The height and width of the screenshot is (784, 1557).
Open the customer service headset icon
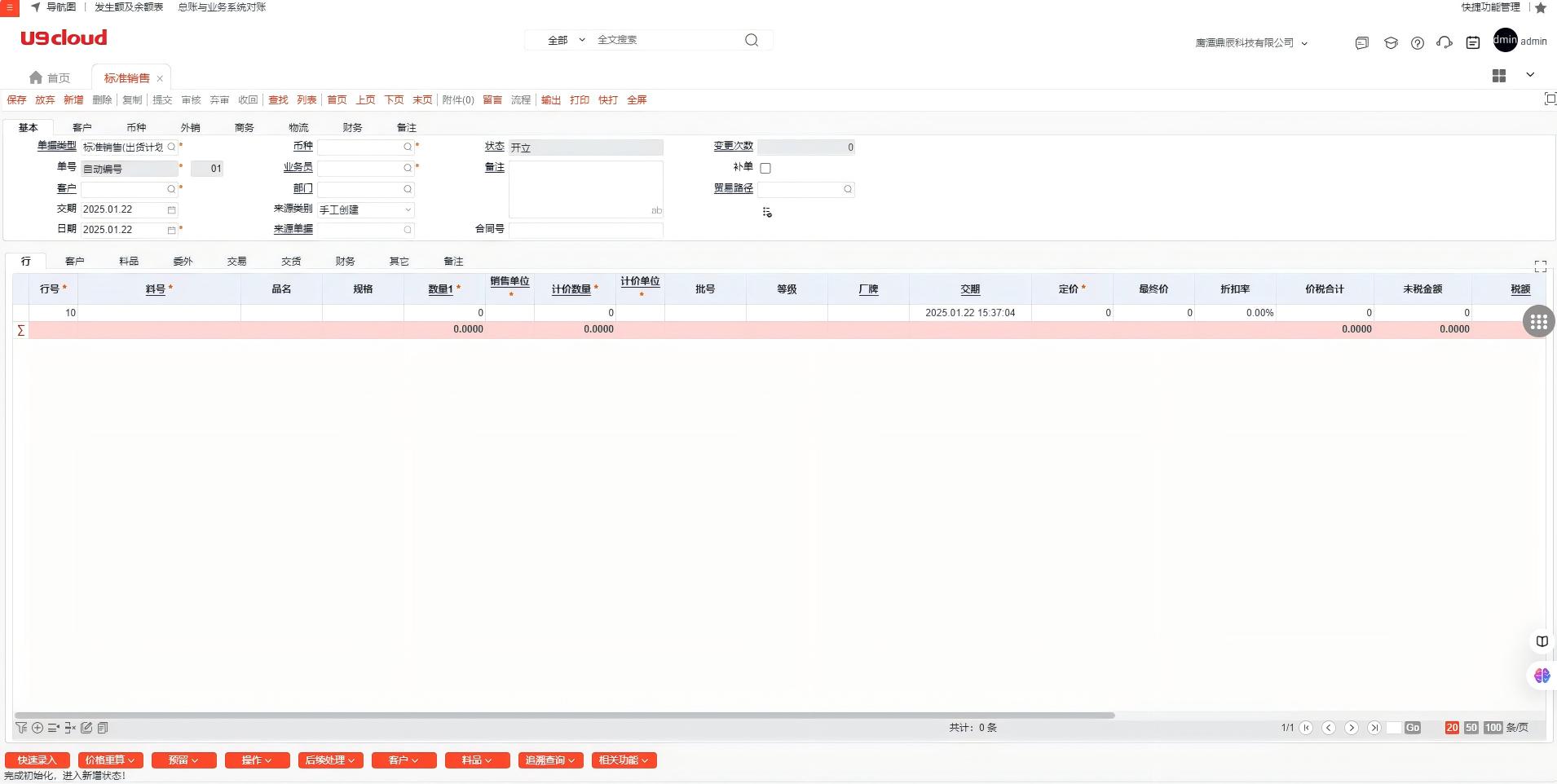coord(1445,43)
